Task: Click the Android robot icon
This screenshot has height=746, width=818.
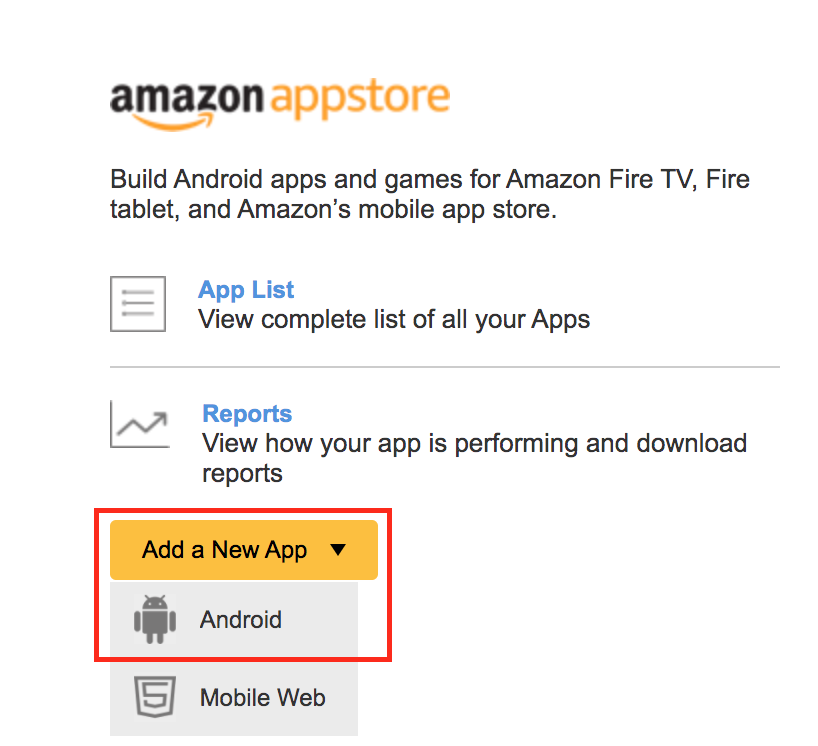Action: click(x=154, y=619)
